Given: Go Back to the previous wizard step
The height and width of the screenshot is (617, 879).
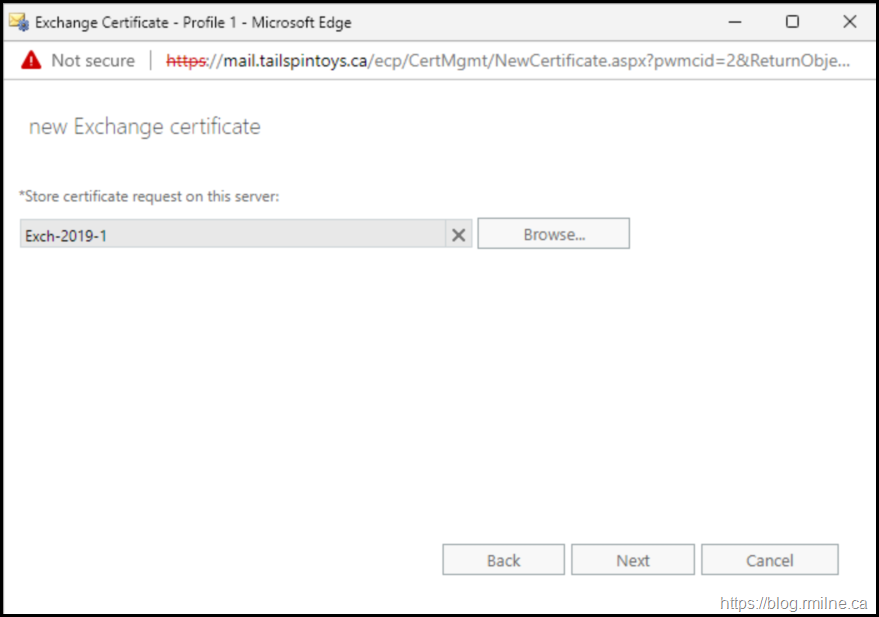Looking at the screenshot, I should pos(503,560).
